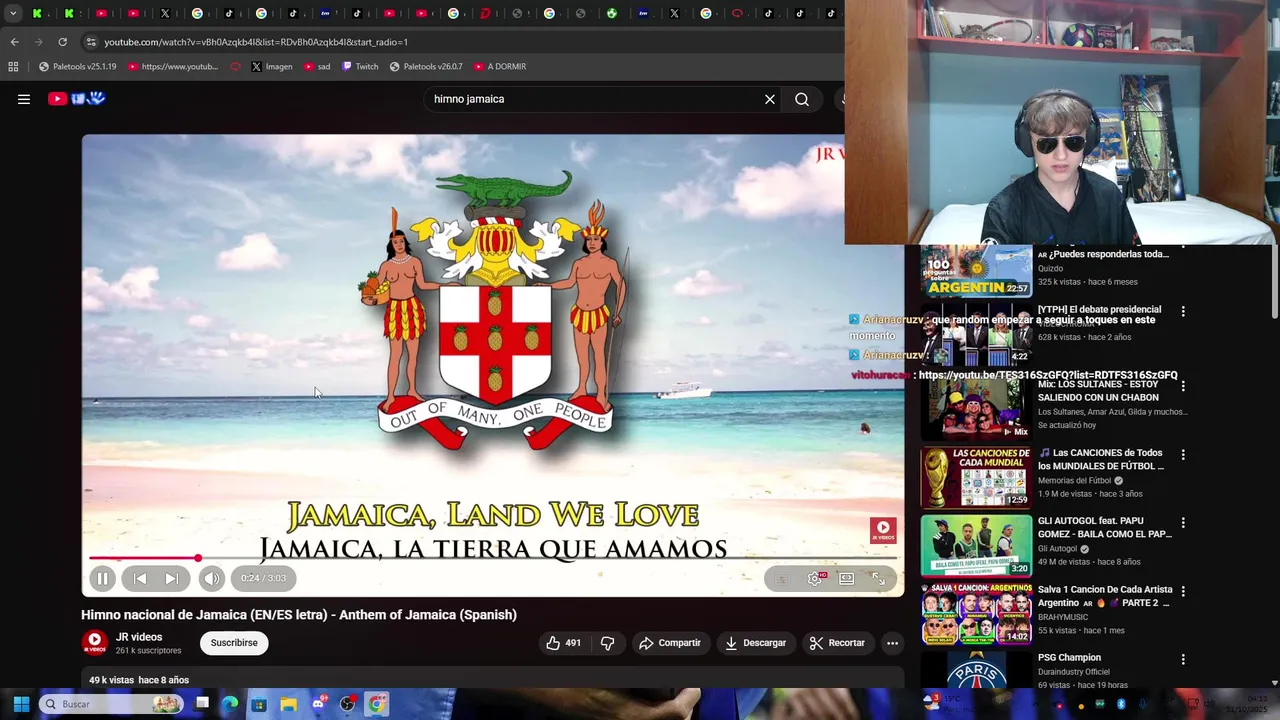Go to the YouTube home logo
This screenshot has width=1280, height=720.
point(77,98)
